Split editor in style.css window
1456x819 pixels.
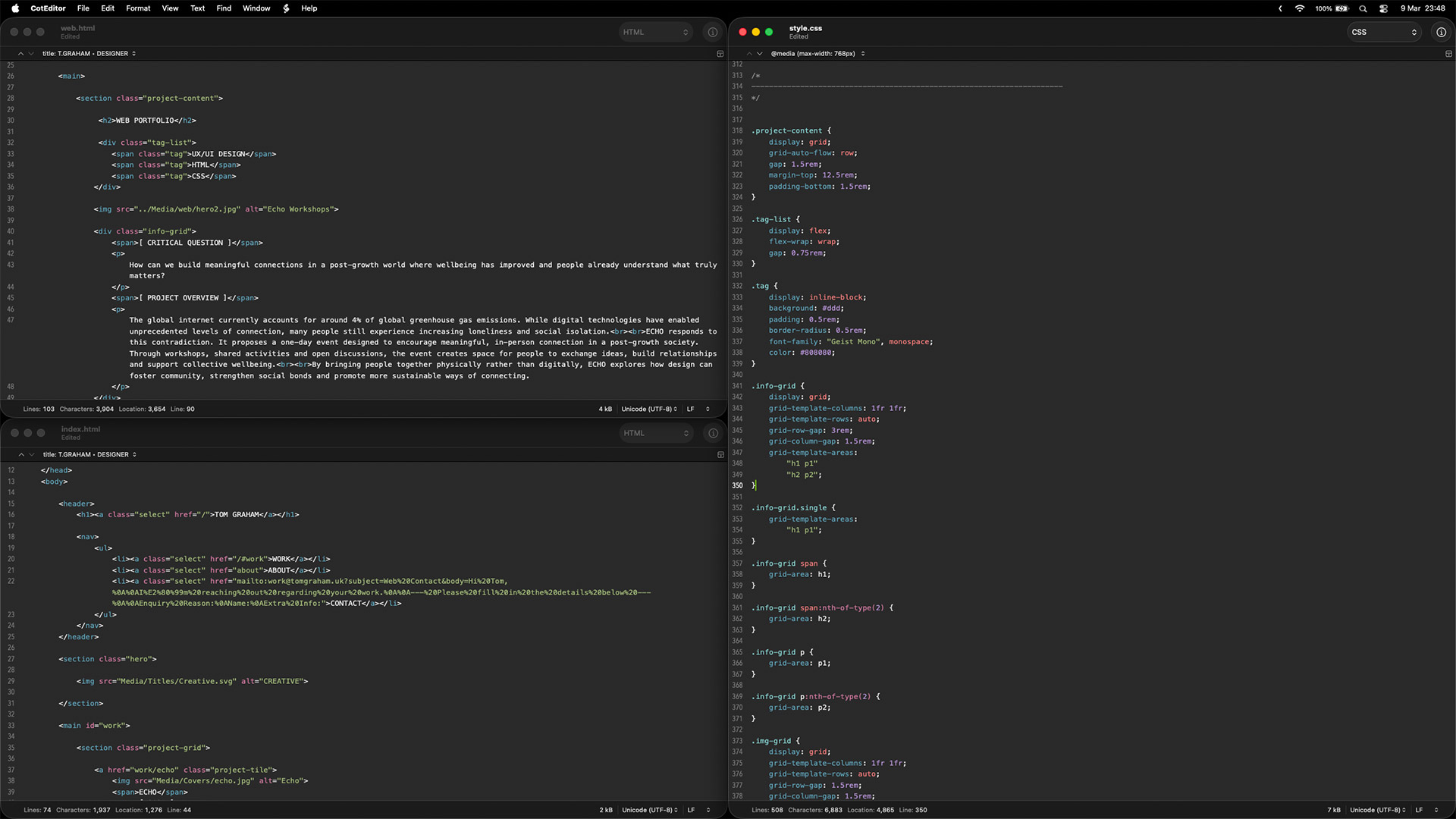tap(1448, 54)
